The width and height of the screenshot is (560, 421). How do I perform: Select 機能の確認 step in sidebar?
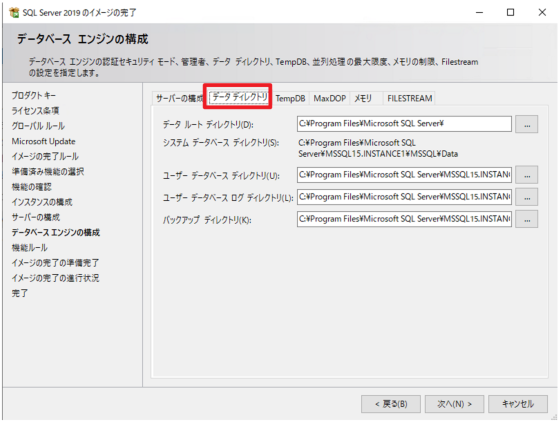pyautogui.click(x=31, y=187)
